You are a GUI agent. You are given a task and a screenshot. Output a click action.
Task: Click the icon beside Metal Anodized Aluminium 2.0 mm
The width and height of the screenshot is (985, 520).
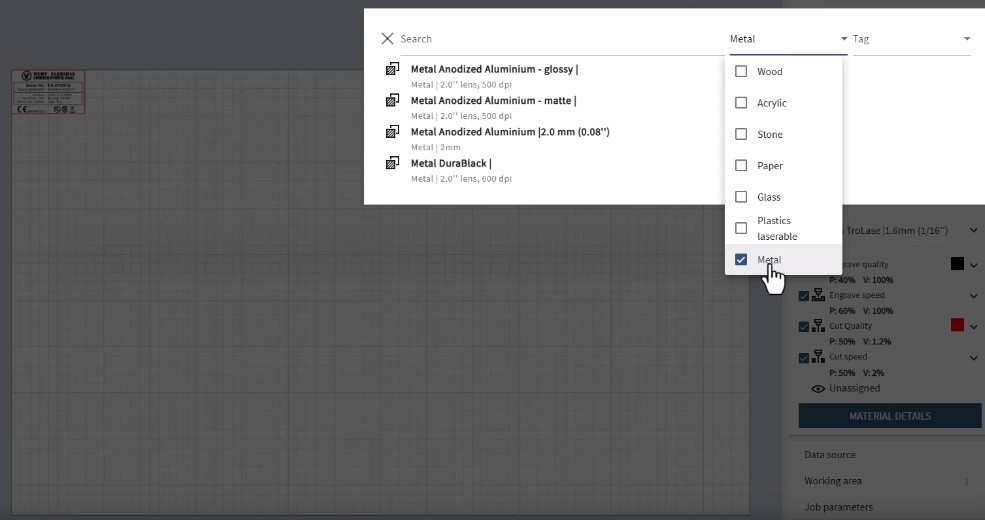(x=393, y=132)
